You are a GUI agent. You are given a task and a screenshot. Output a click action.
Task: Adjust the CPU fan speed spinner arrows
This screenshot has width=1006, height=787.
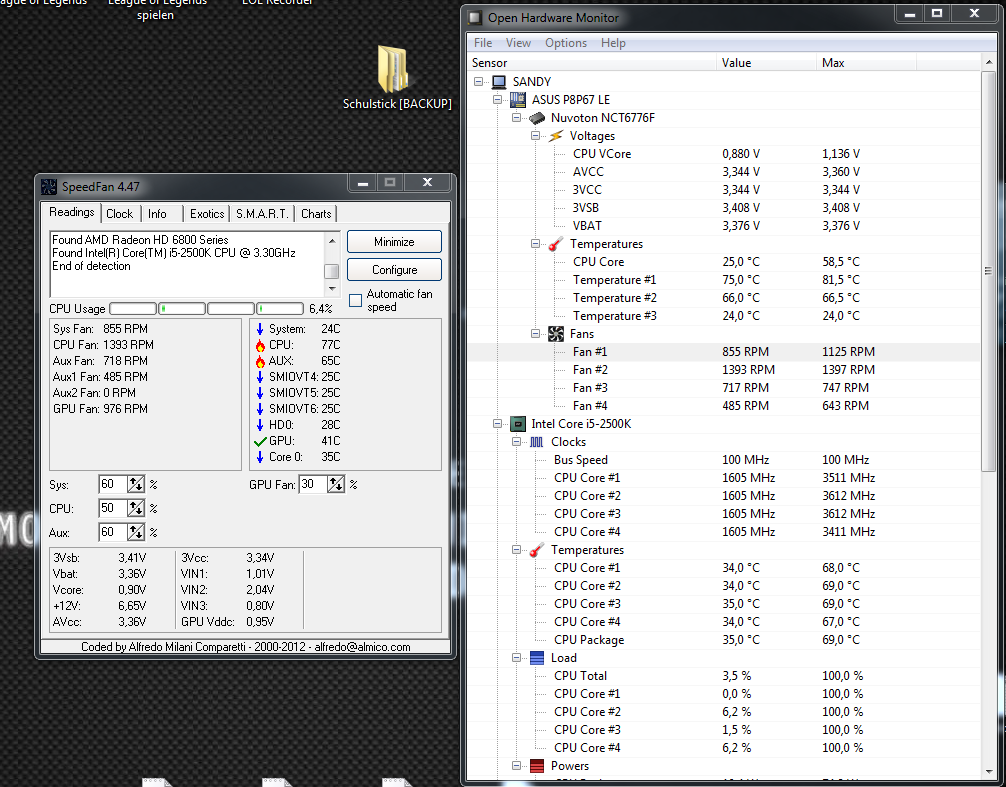click(136, 509)
